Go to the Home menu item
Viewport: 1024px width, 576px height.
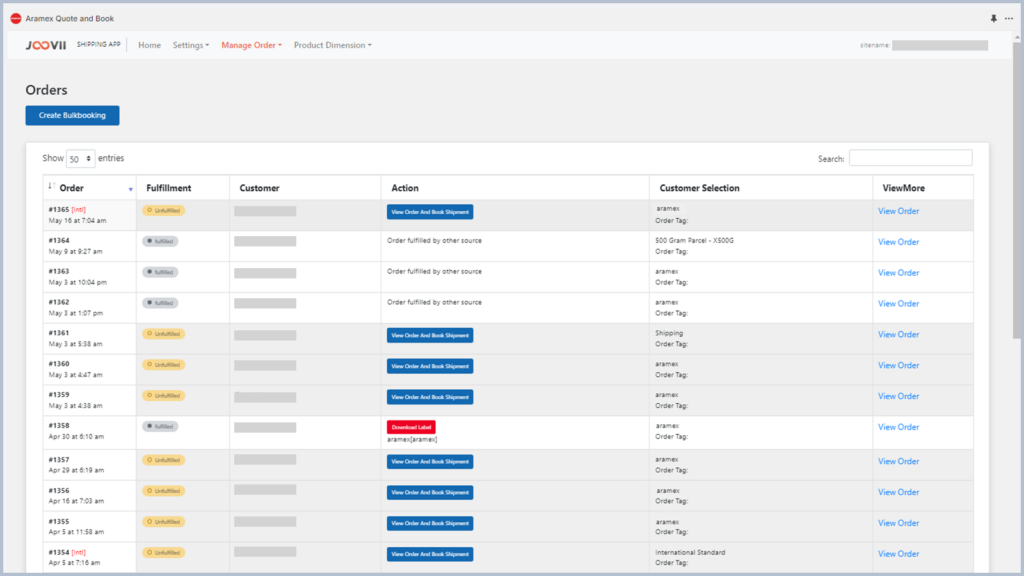(x=149, y=45)
